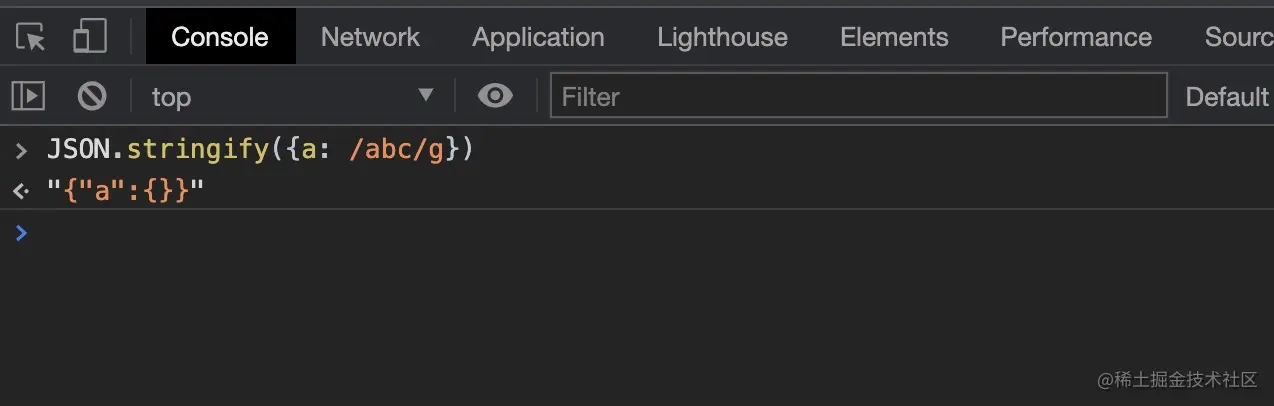
Task: Go to the Elements tab
Action: tap(894, 37)
